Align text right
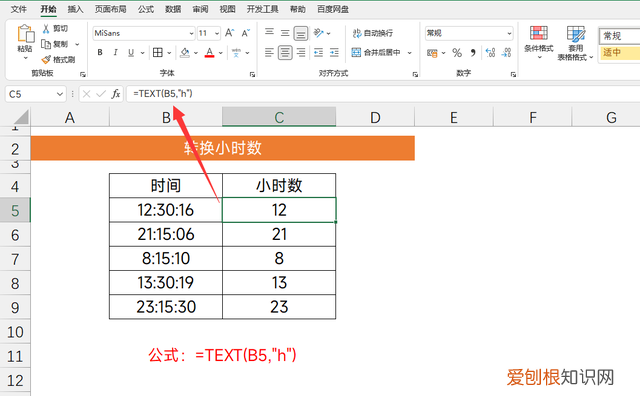This screenshot has width=640, height=396. point(301,52)
